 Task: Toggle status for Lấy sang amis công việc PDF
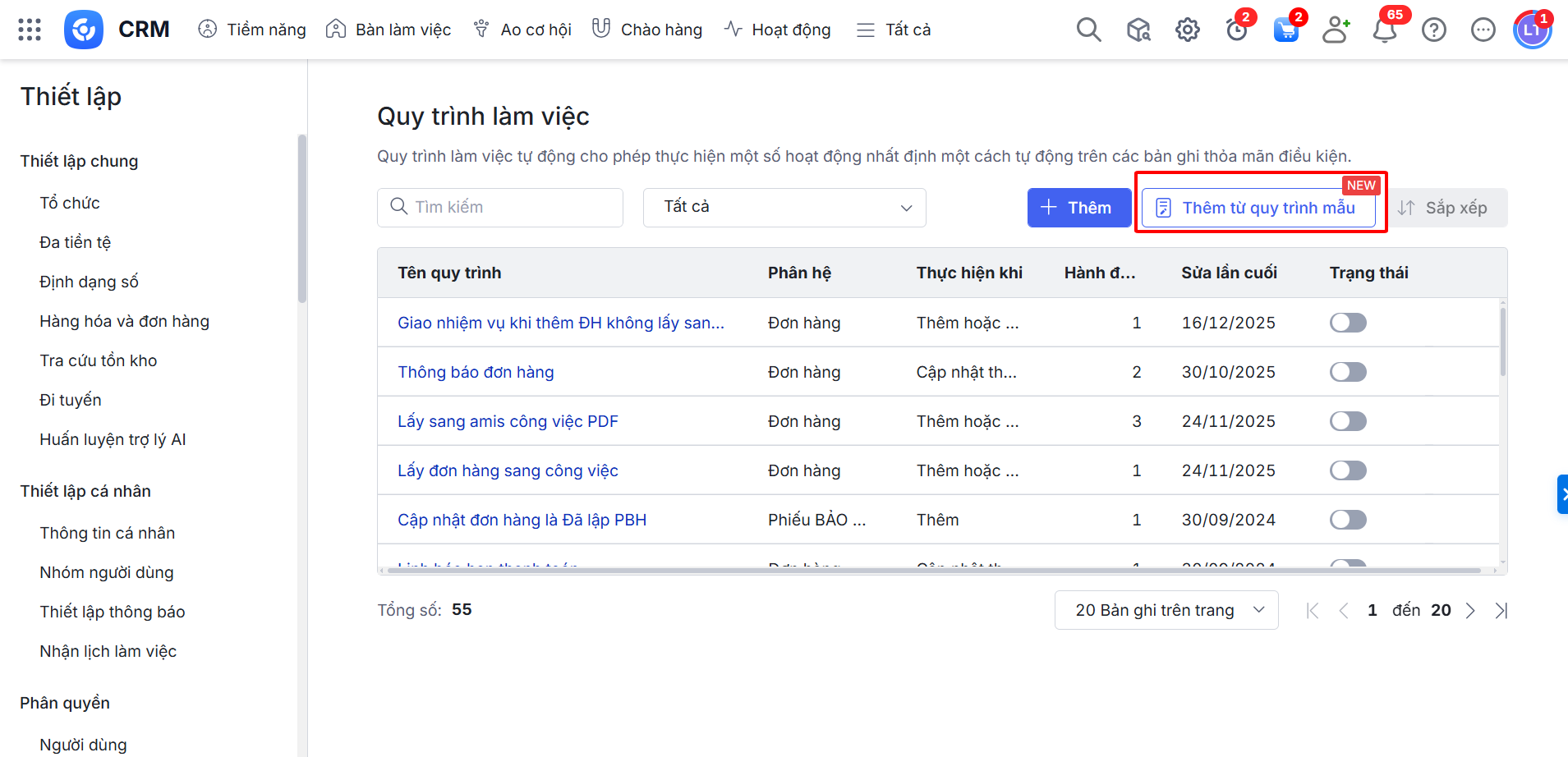[1348, 421]
